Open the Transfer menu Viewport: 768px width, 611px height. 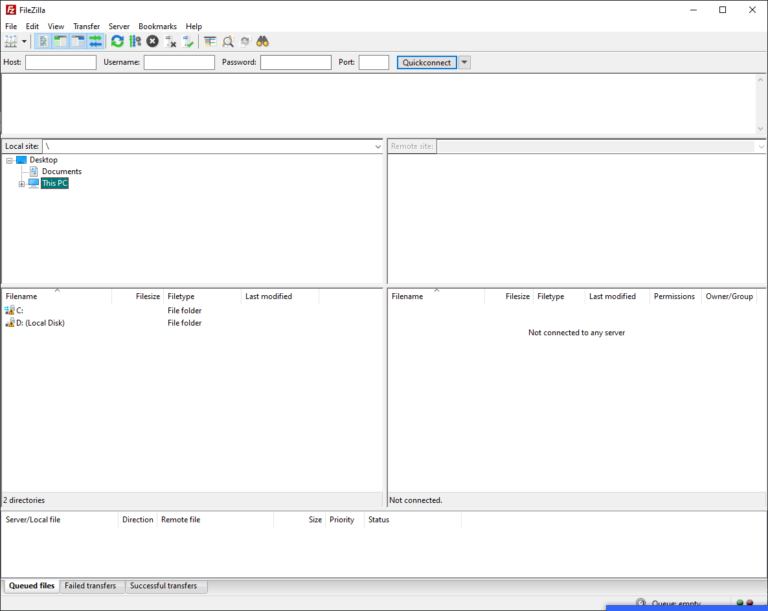[x=86, y=26]
